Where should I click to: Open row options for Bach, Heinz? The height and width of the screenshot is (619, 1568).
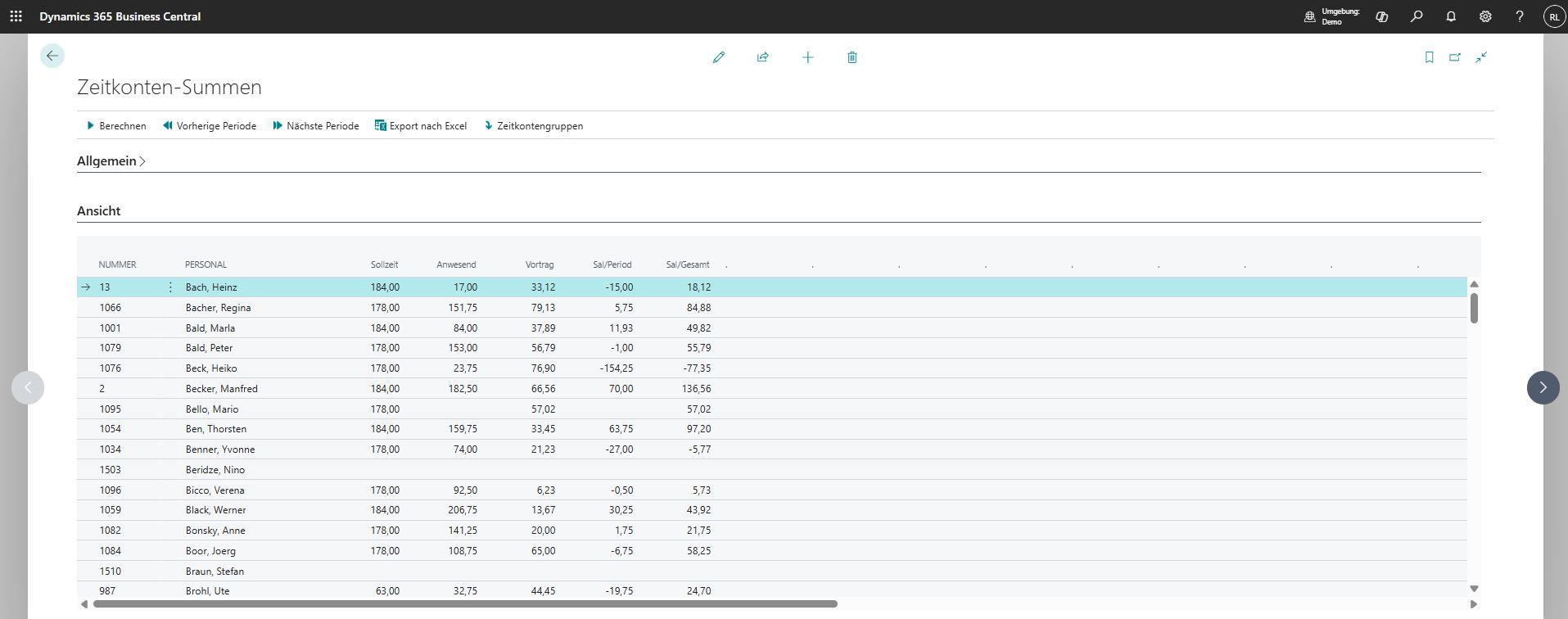[170, 287]
